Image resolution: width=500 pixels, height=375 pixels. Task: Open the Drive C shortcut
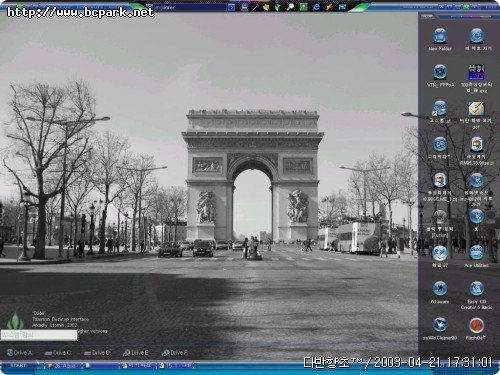pos(58,352)
